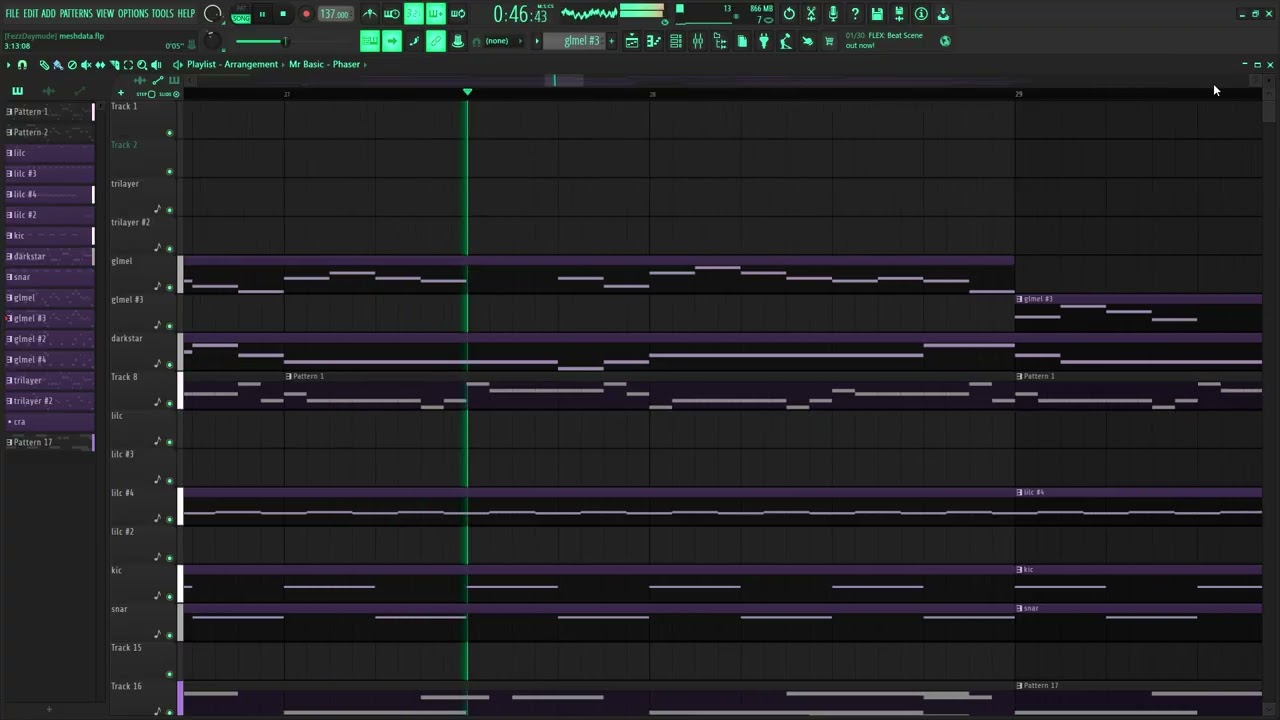The width and height of the screenshot is (1280, 720).
Task: Select Pattern 17 in picker list
Action: coord(49,442)
